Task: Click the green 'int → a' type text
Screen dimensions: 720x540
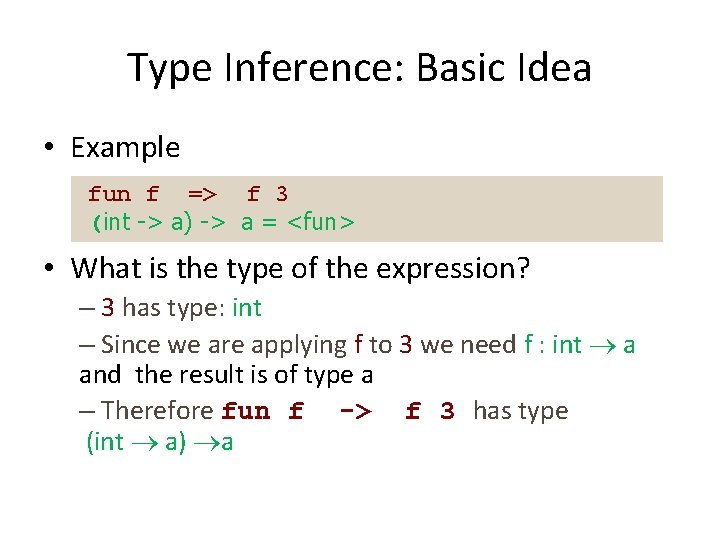Action: pyautogui.click(x=594, y=345)
